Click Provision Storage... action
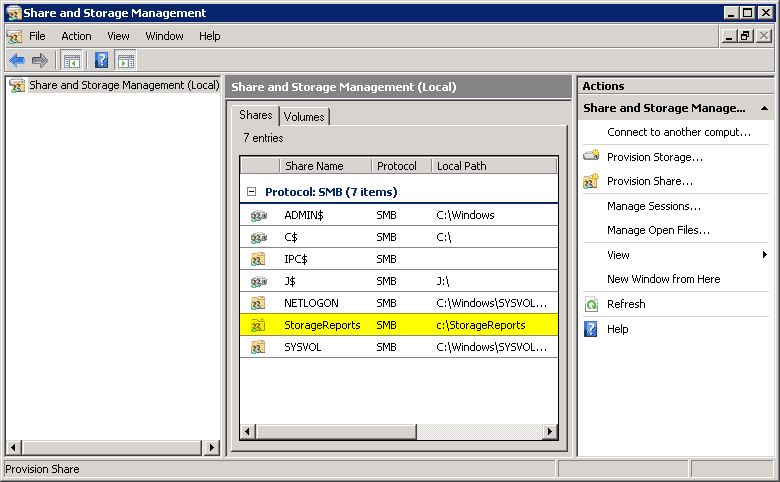Viewport: 780px width, 482px height. coord(655,157)
